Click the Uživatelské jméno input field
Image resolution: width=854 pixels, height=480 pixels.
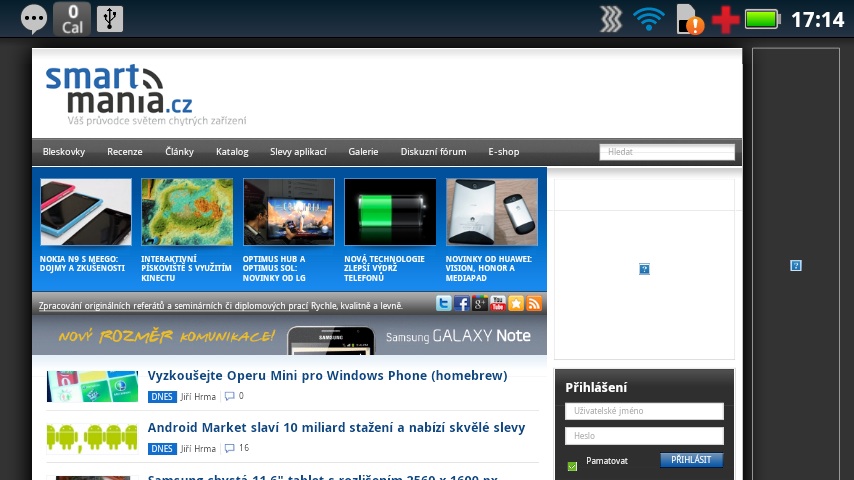point(644,411)
